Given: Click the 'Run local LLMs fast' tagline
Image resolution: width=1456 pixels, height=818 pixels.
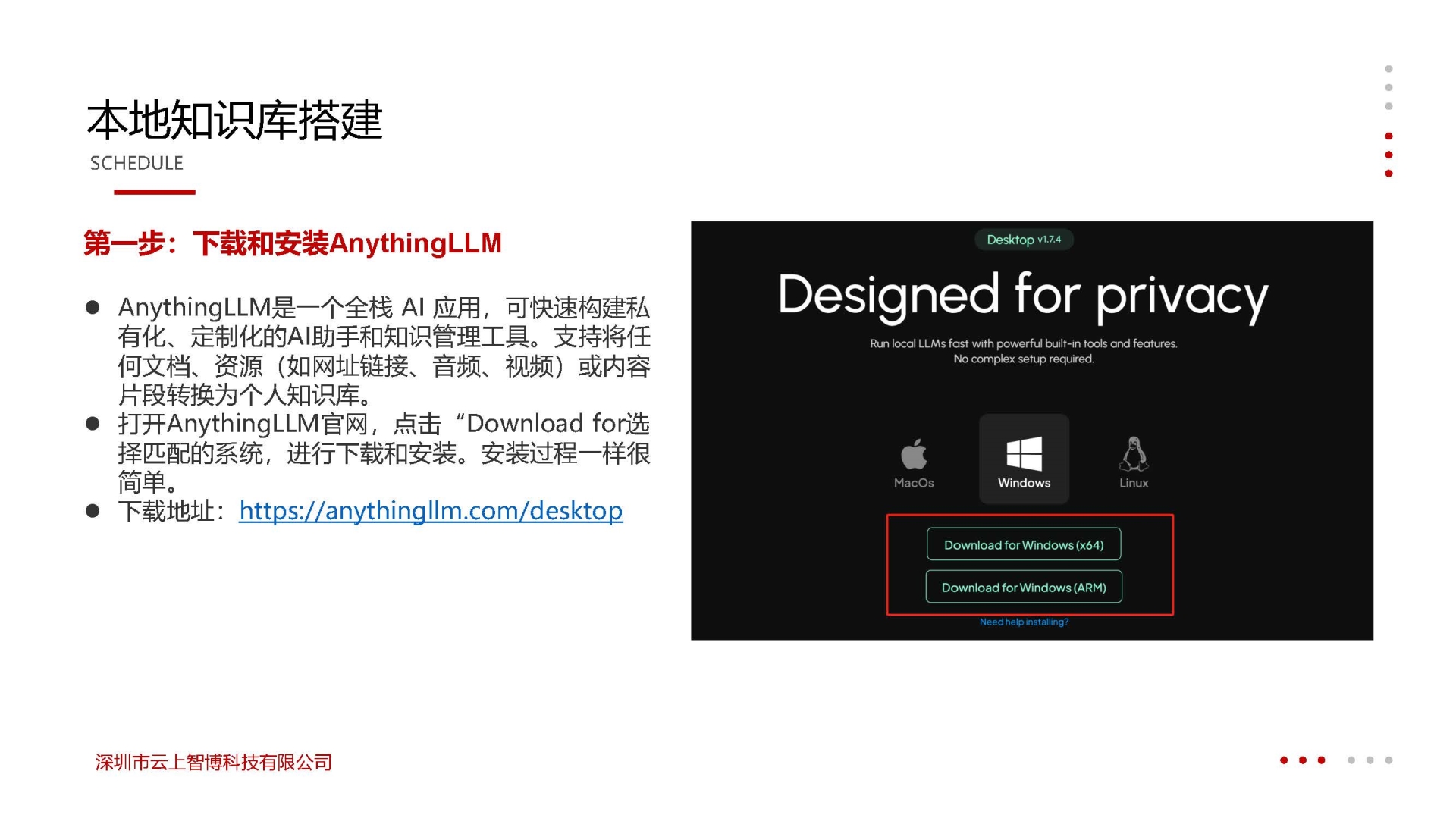Looking at the screenshot, I should coord(1023,343).
